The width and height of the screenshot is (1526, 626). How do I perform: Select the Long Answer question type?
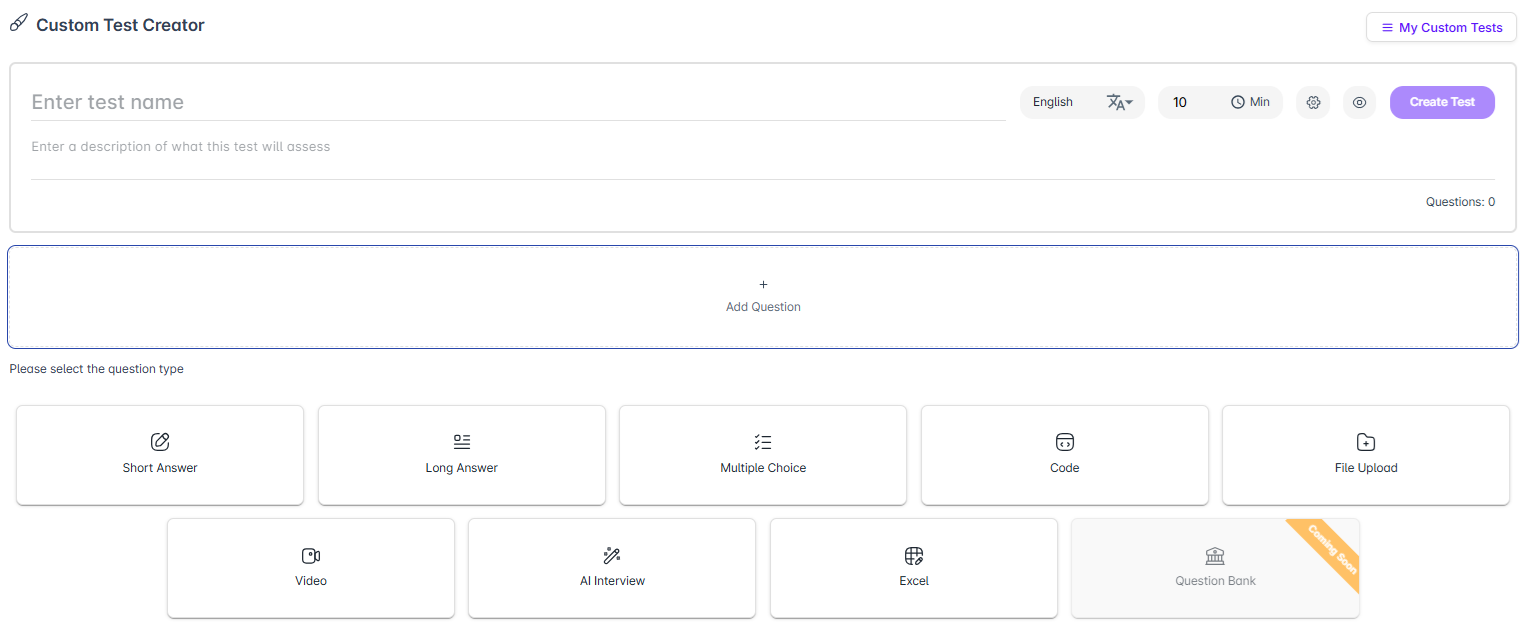[x=461, y=455]
